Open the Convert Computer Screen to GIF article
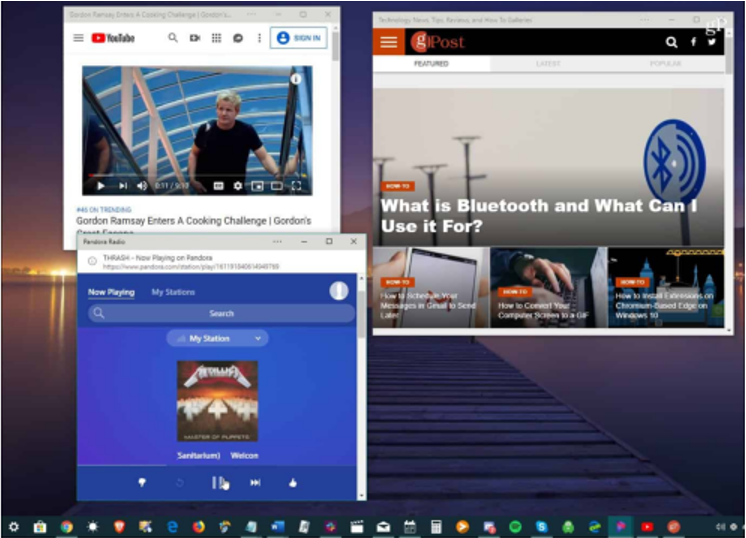The image size is (746, 538). coord(549,287)
